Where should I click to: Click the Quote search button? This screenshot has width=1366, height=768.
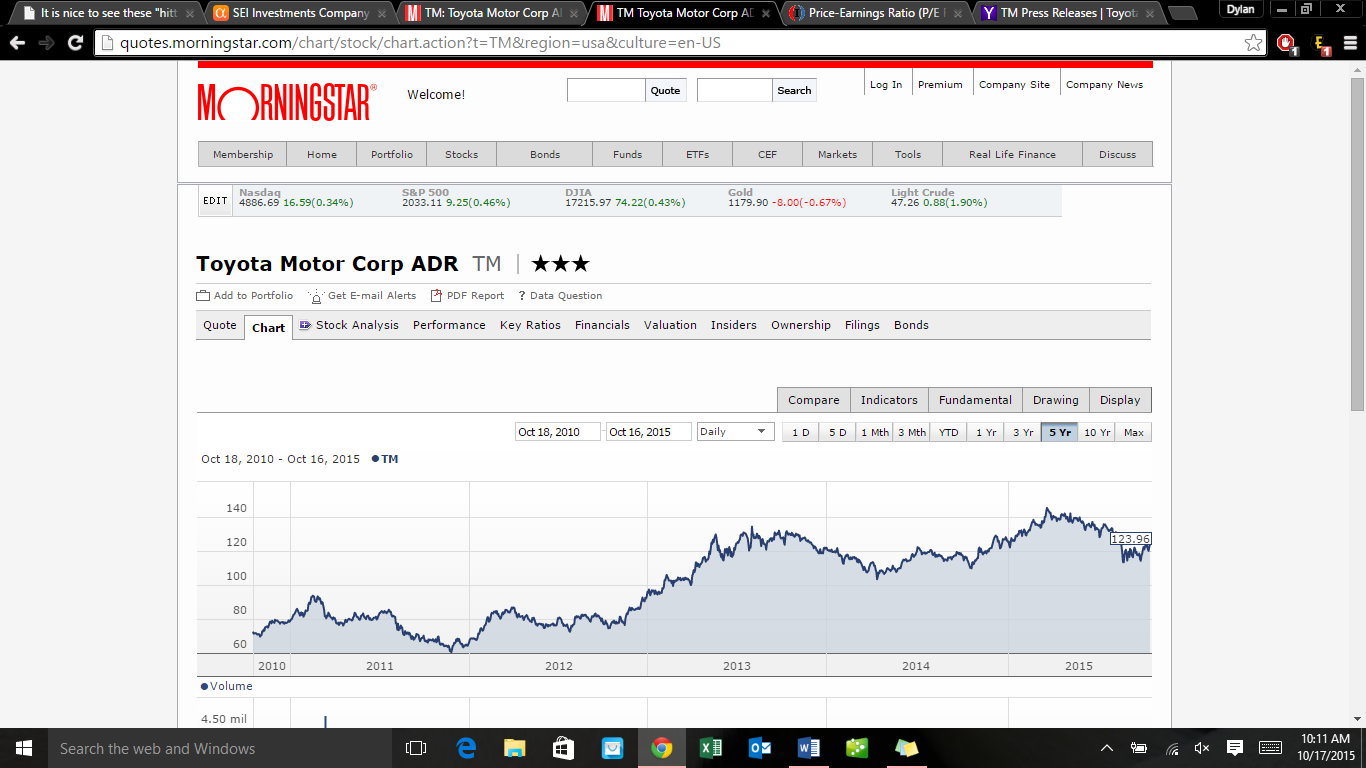666,90
